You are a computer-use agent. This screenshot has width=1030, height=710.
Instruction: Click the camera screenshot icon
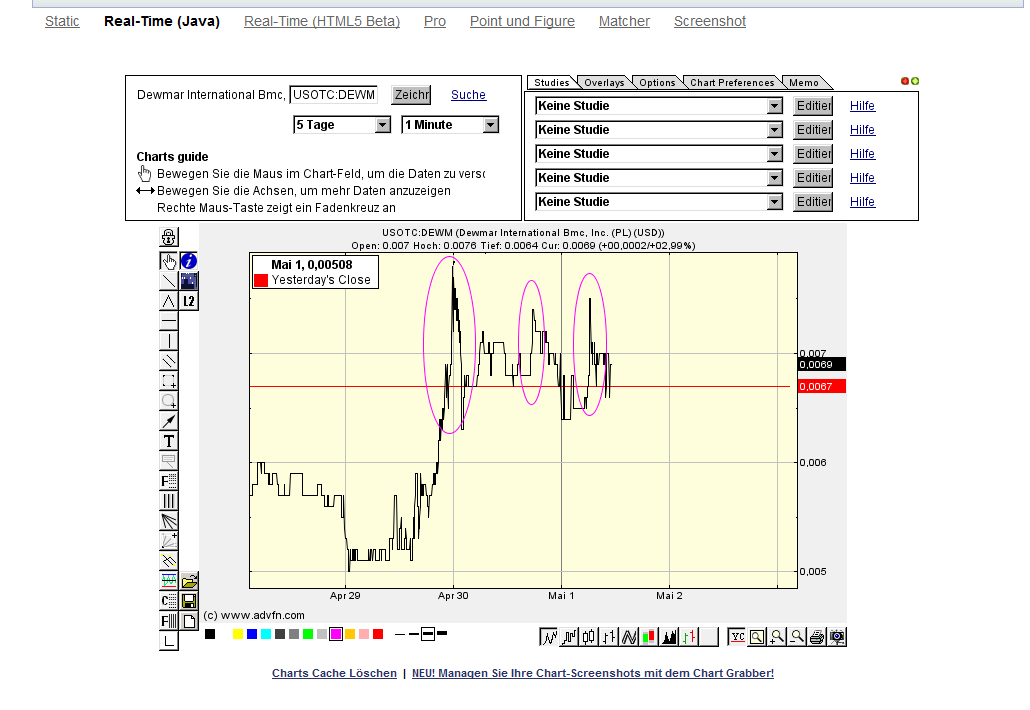(837, 636)
